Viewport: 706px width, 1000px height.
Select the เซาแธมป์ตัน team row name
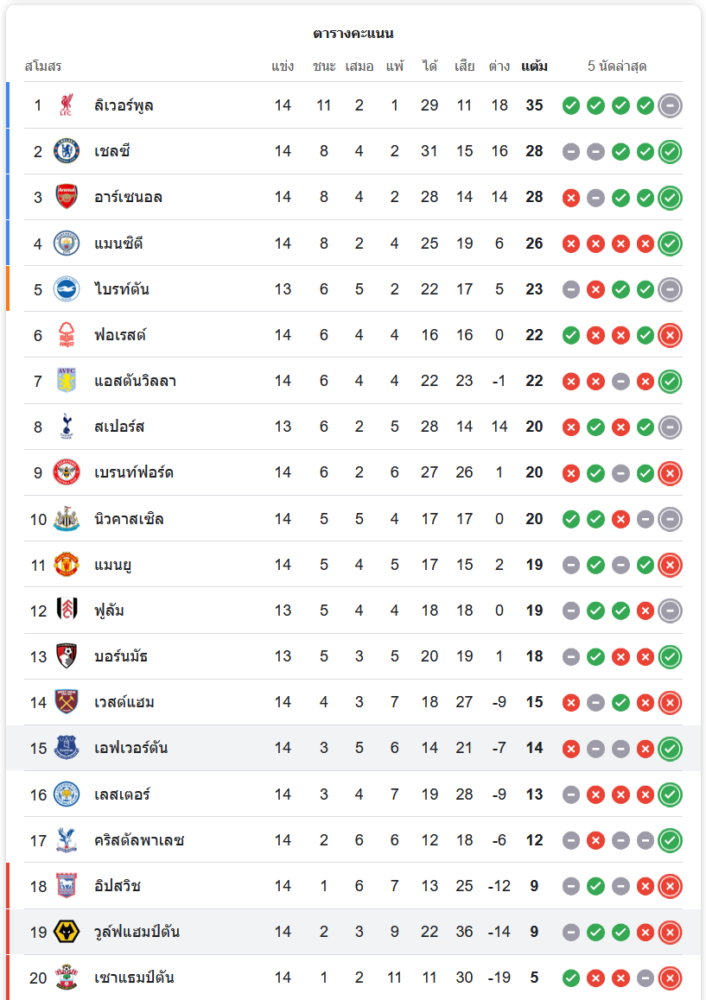[134, 978]
